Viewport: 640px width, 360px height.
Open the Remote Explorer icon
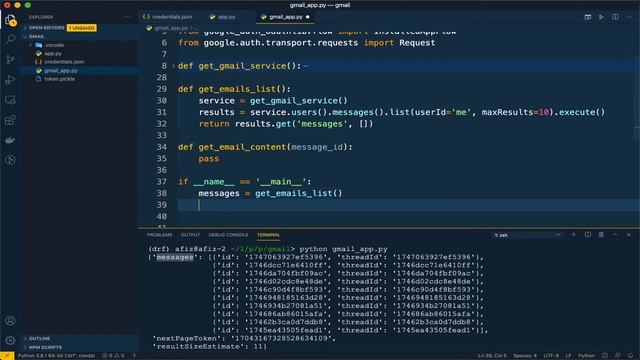point(10,100)
